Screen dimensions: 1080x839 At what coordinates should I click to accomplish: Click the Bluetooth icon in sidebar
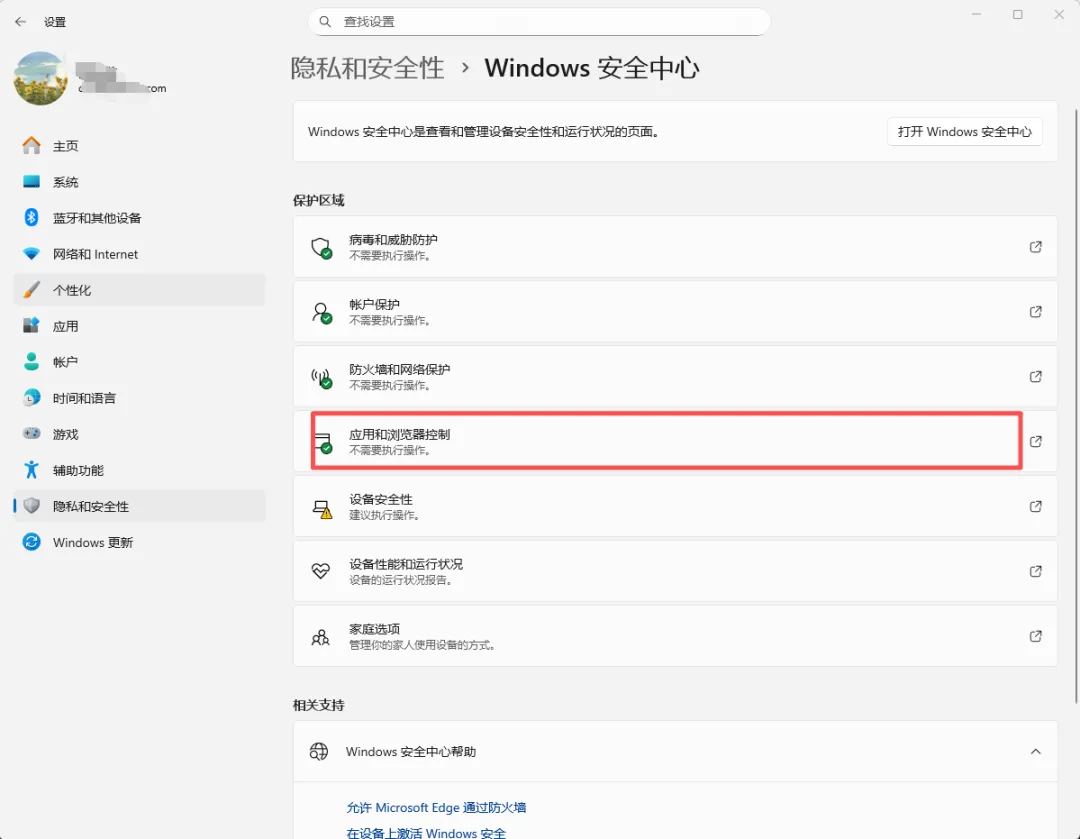click(31, 218)
